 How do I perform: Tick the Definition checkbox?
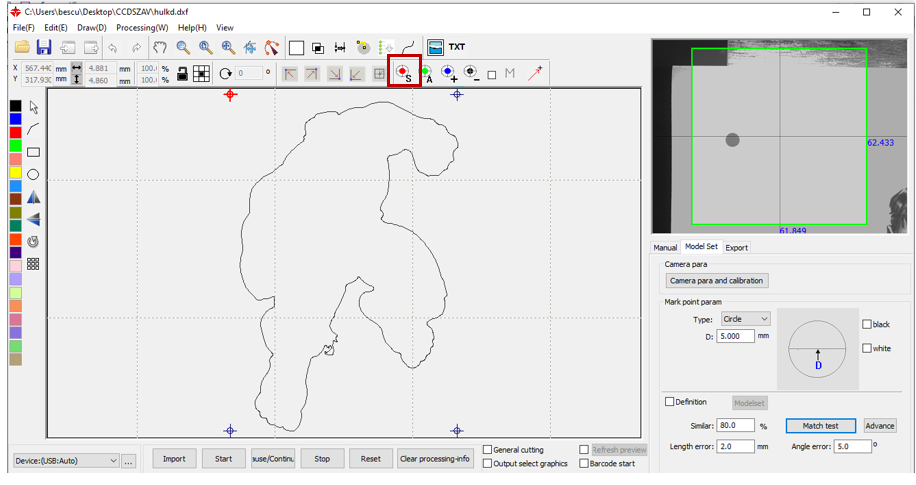[x=669, y=402]
